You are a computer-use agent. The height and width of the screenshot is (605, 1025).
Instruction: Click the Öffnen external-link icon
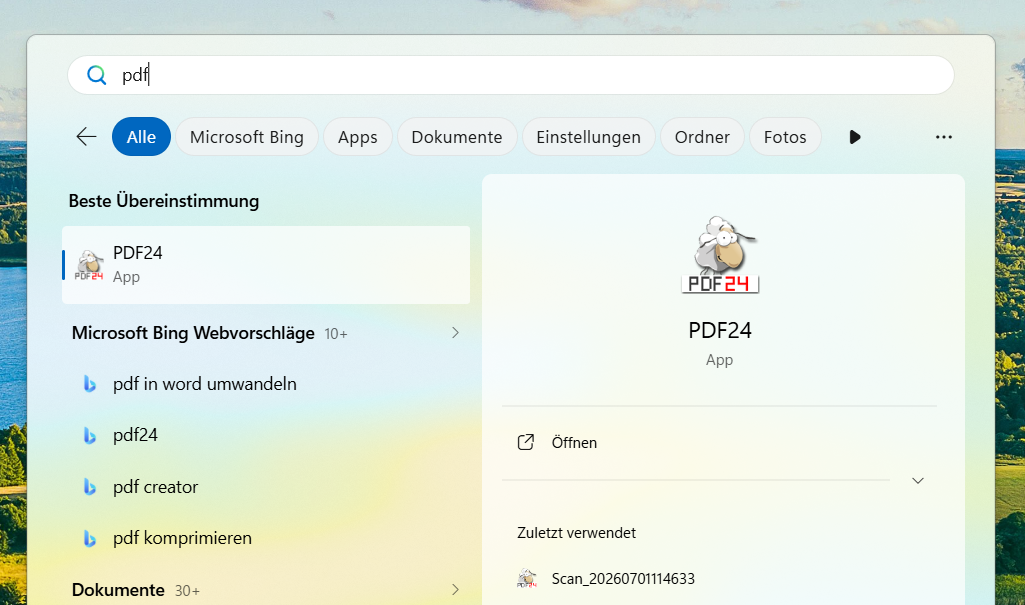coord(526,442)
